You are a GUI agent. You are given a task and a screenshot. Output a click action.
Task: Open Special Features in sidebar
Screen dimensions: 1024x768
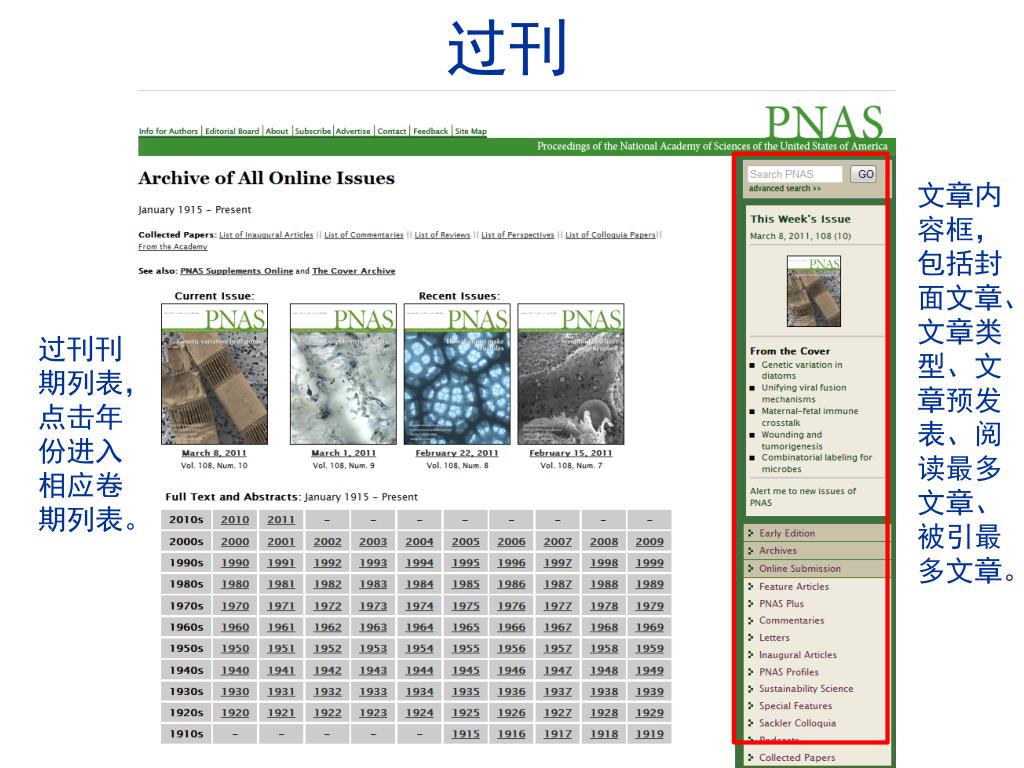point(795,706)
